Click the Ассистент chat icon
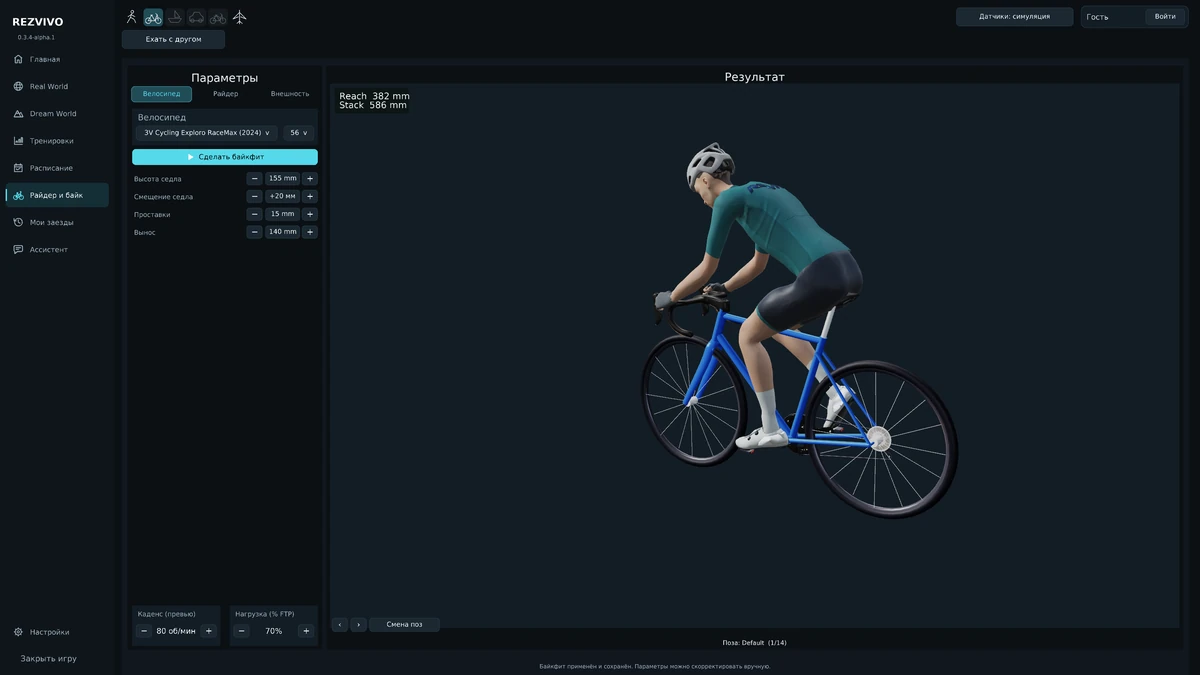 [18, 249]
